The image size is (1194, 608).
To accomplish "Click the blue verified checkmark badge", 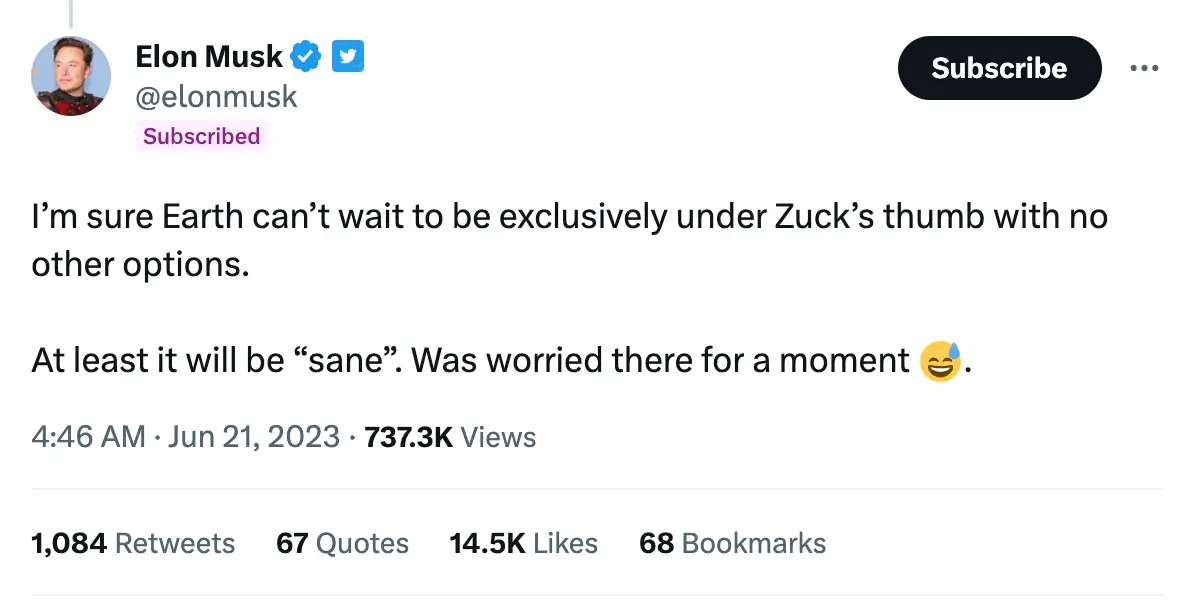I will point(305,56).
